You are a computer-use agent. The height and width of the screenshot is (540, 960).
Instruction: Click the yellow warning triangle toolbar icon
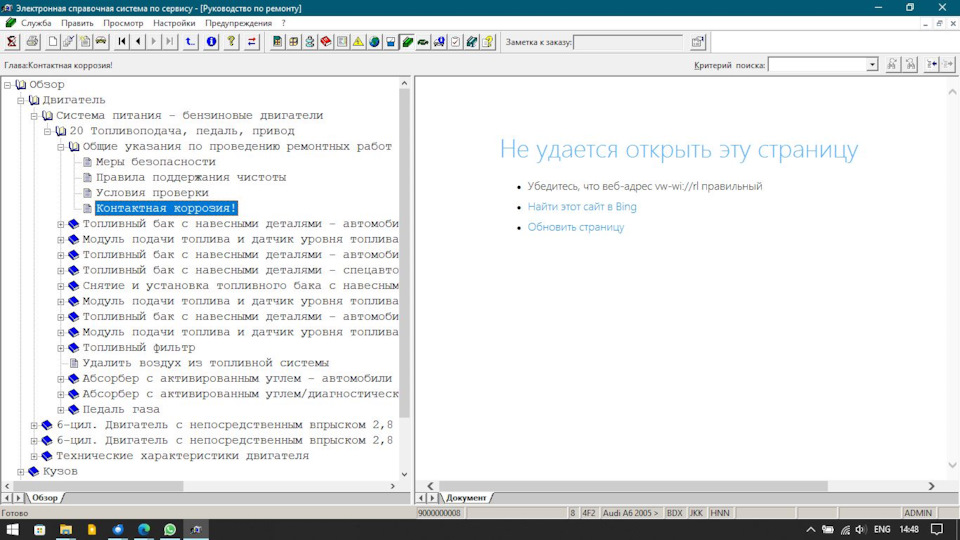(x=358, y=41)
